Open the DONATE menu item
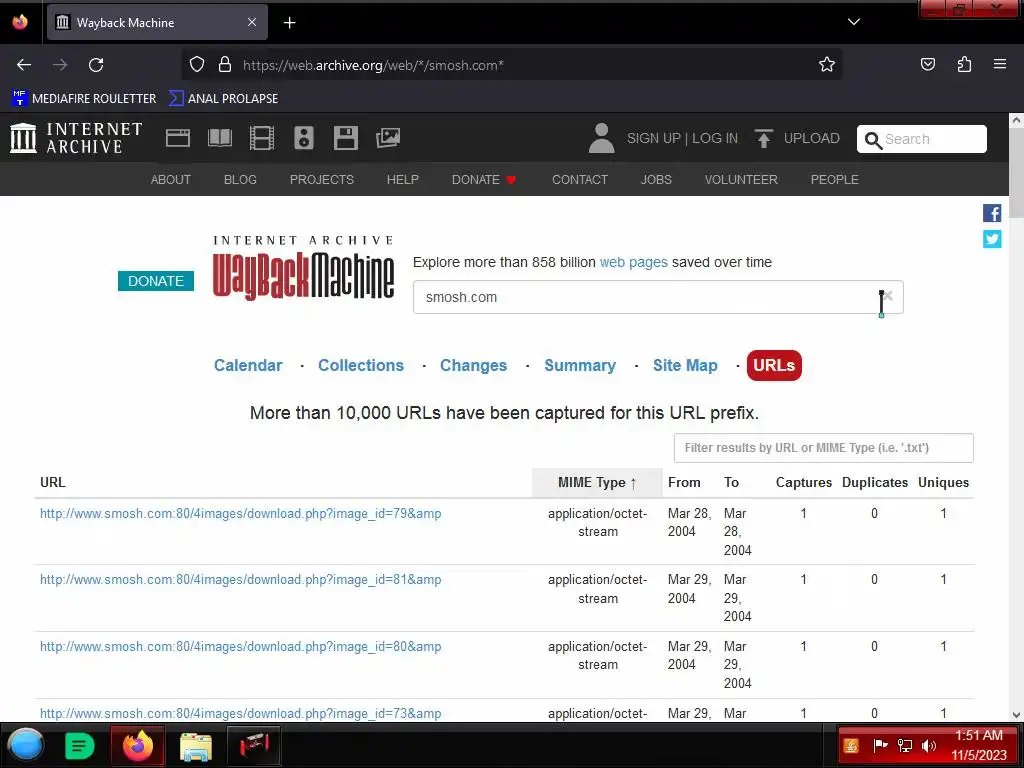 coord(484,180)
